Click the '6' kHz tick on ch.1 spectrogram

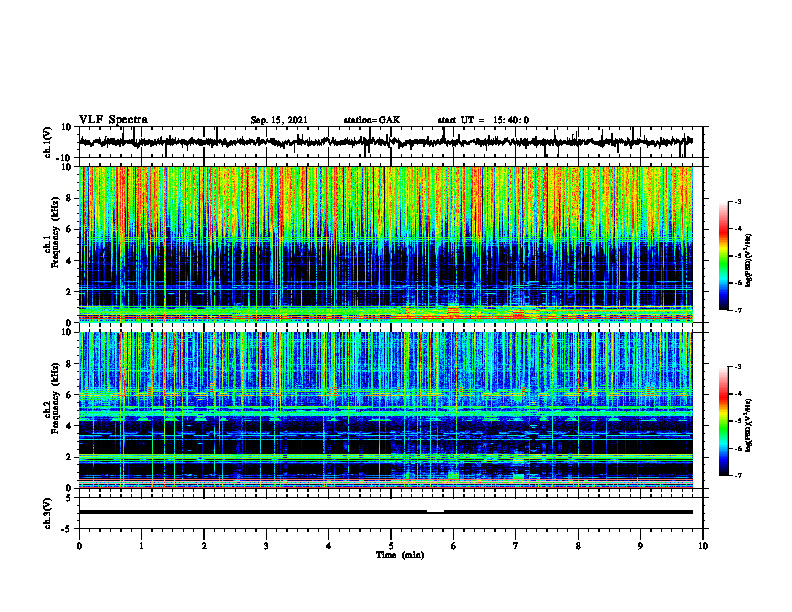pos(69,229)
